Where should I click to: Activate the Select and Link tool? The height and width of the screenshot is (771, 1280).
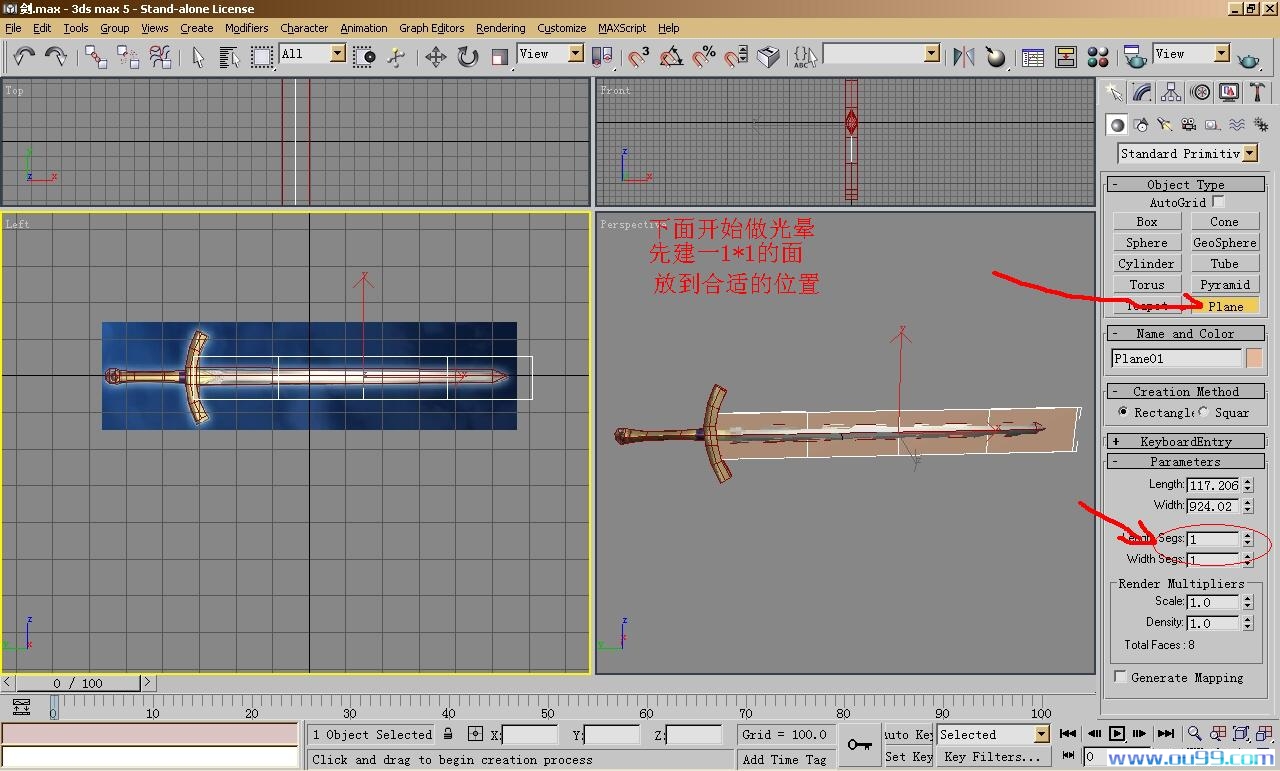coord(96,57)
